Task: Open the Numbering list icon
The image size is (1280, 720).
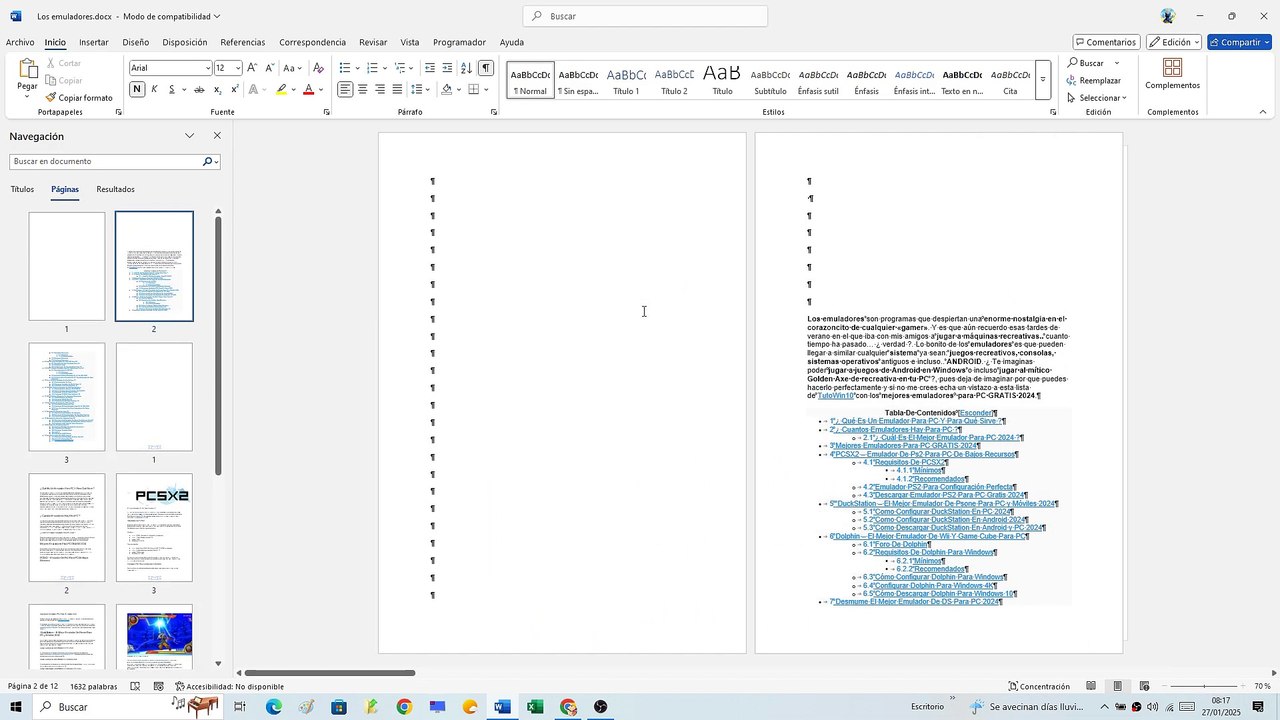Action: click(x=375, y=68)
